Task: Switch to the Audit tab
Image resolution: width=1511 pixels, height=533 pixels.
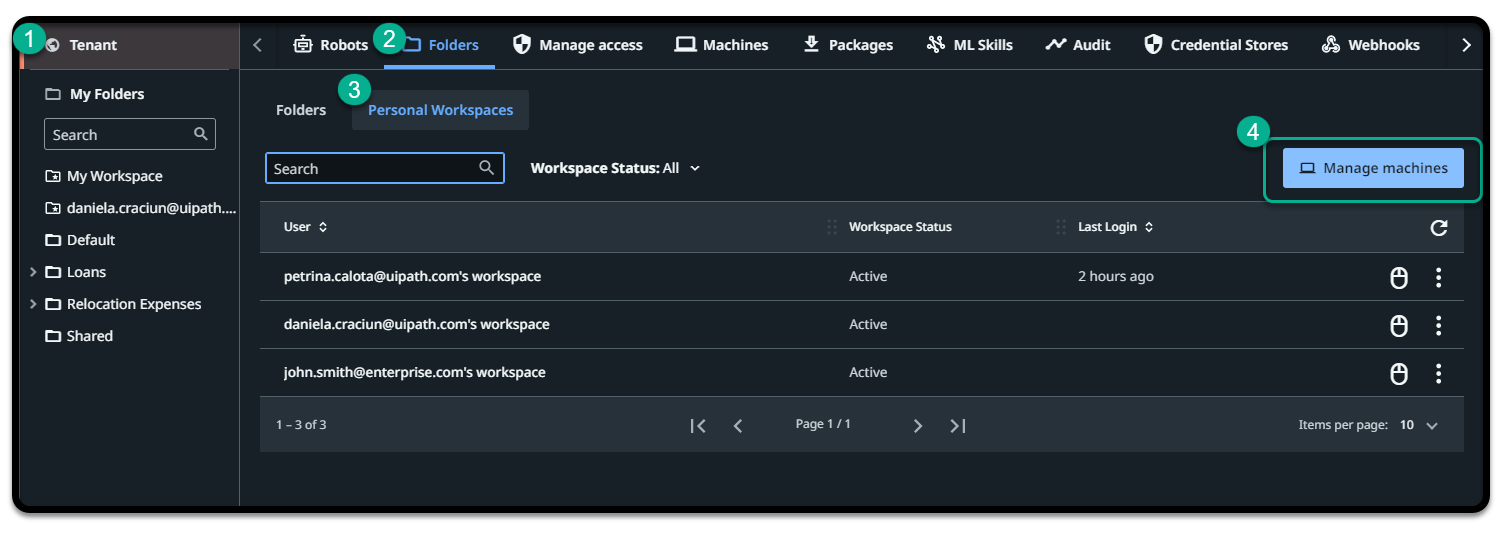Action: coord(1078,44)
